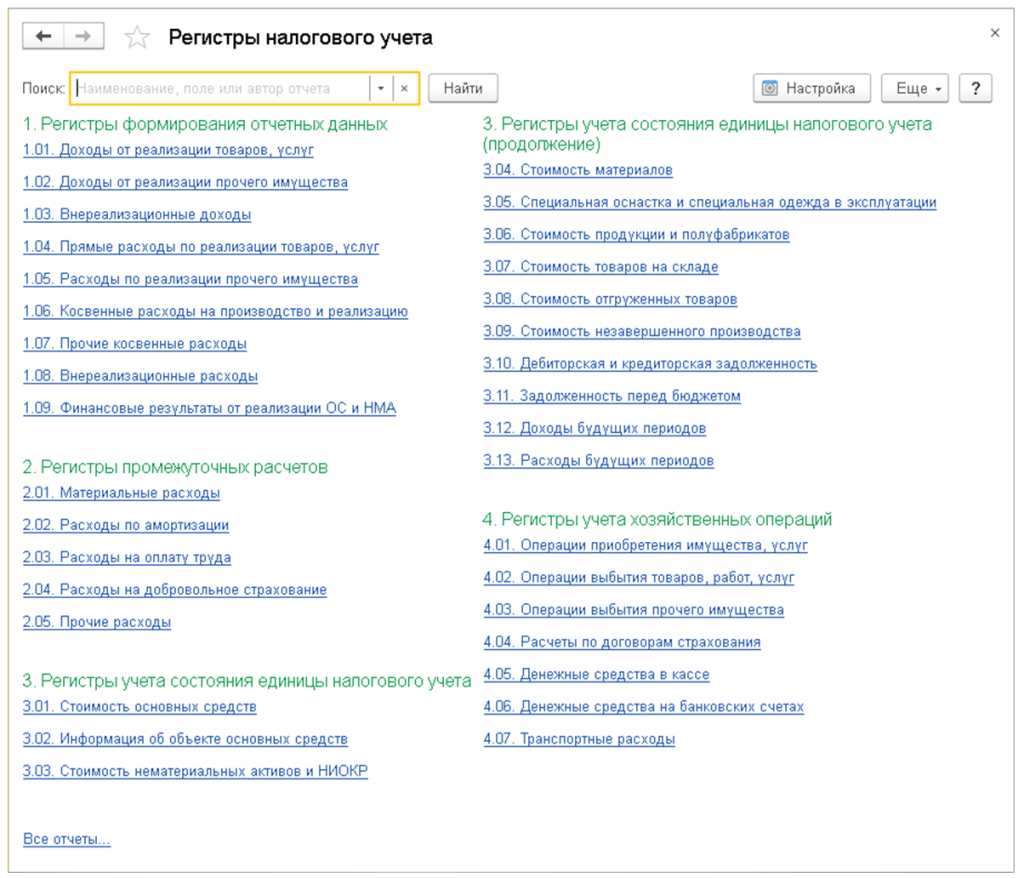Clear the search field with the × icon
The width and height of the screenshot is (1024, 878).
pos(404,88)
